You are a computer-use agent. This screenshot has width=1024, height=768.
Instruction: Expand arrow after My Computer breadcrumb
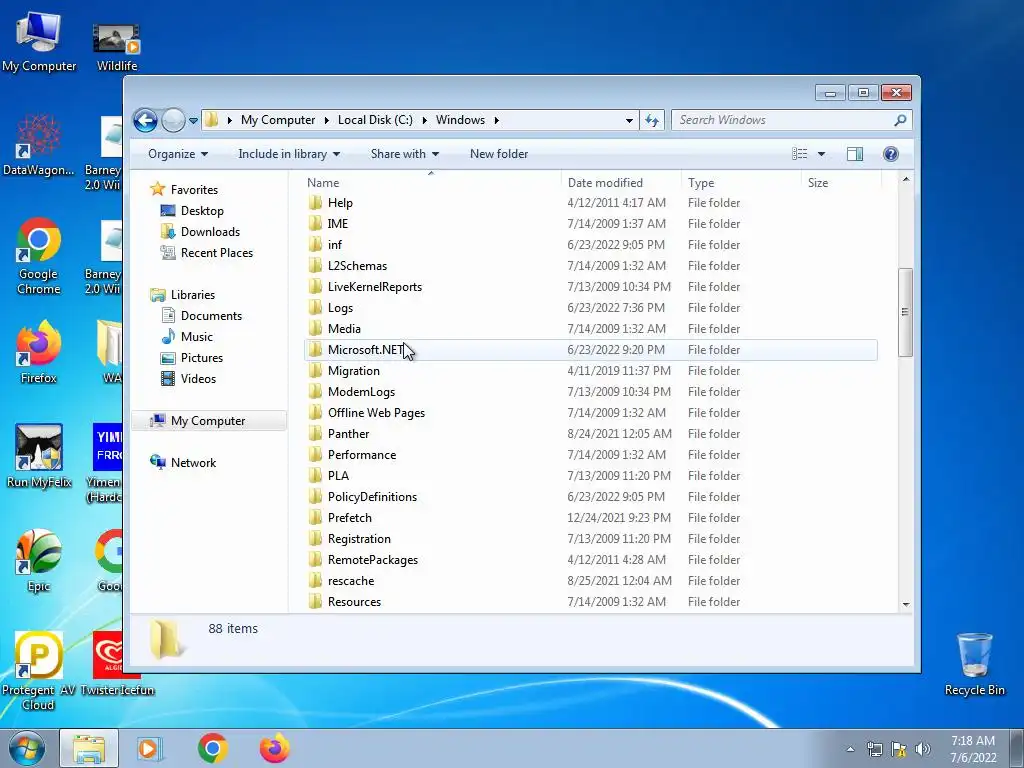(x=327, y=120)
